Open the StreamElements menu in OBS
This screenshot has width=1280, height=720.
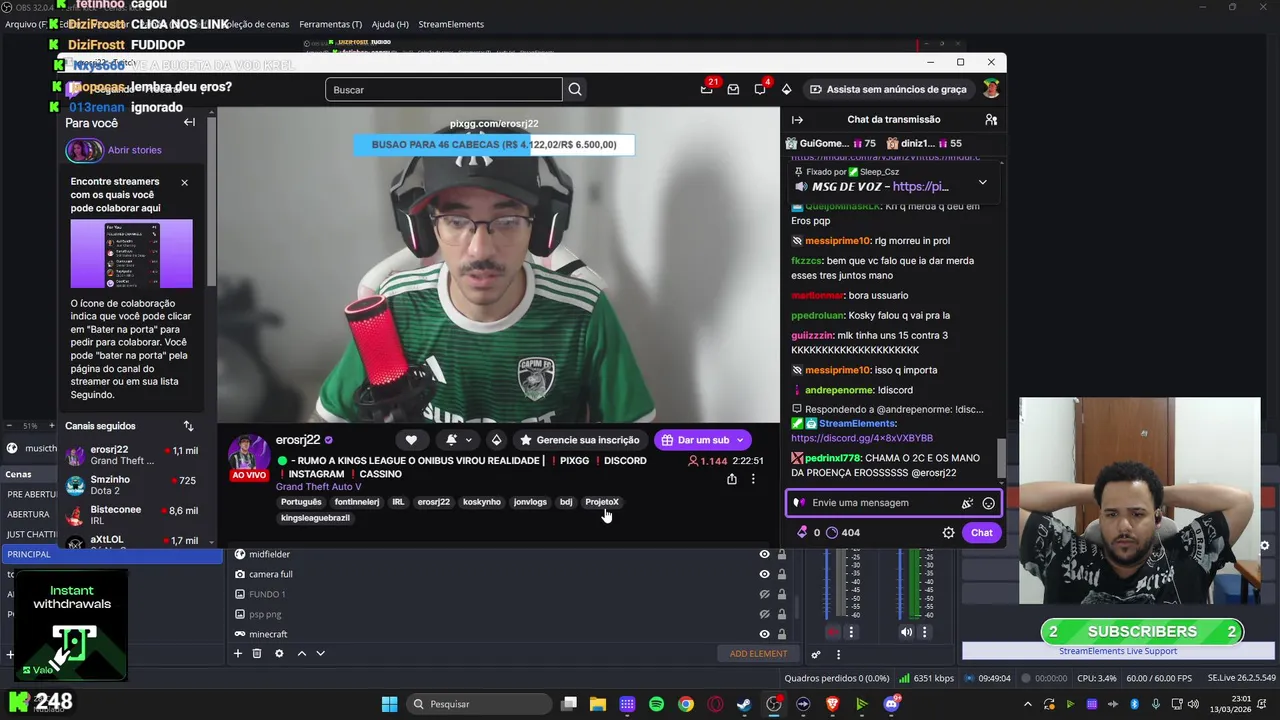coord(451,24)
